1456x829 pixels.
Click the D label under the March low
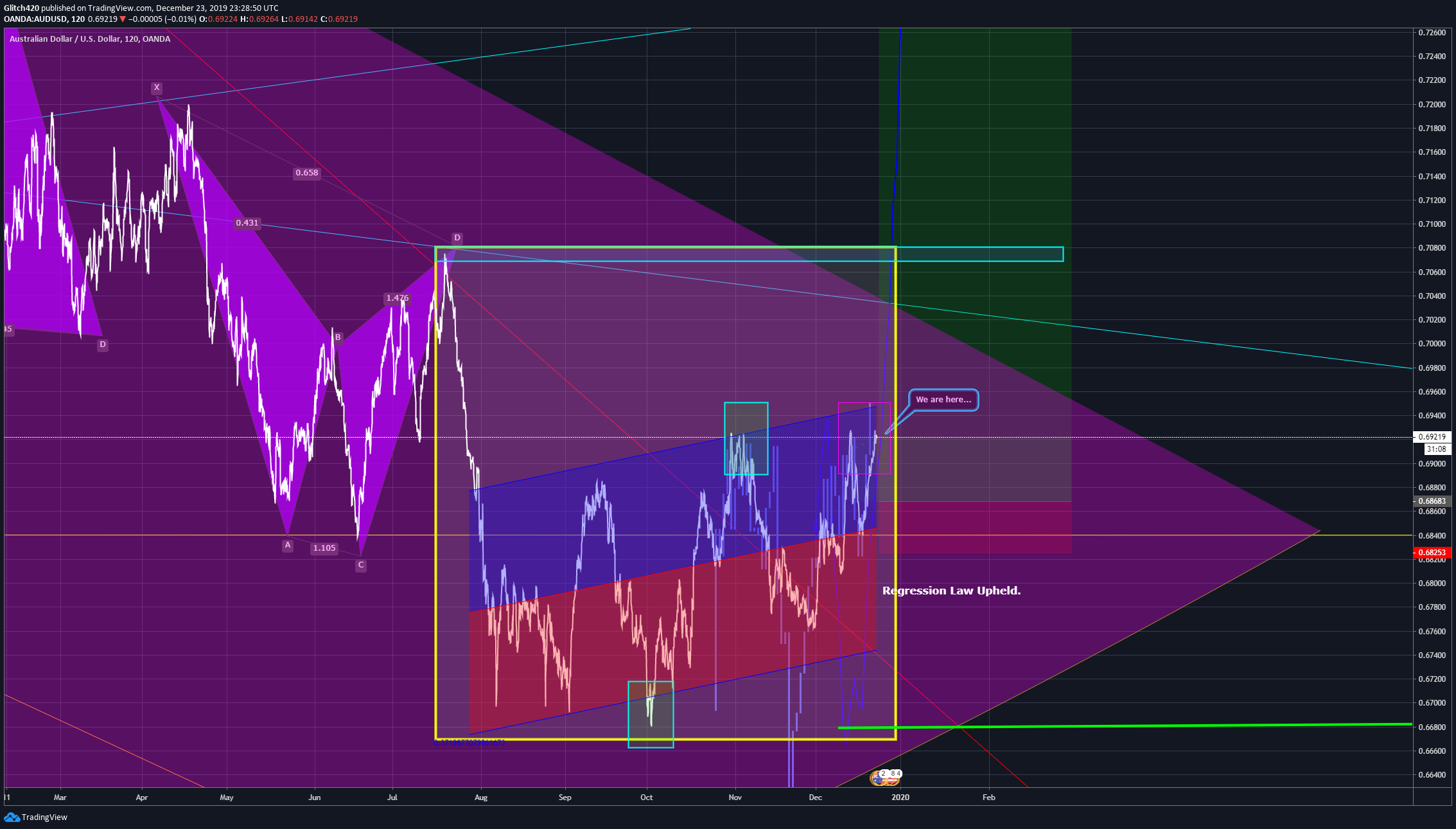pos(102,344)
